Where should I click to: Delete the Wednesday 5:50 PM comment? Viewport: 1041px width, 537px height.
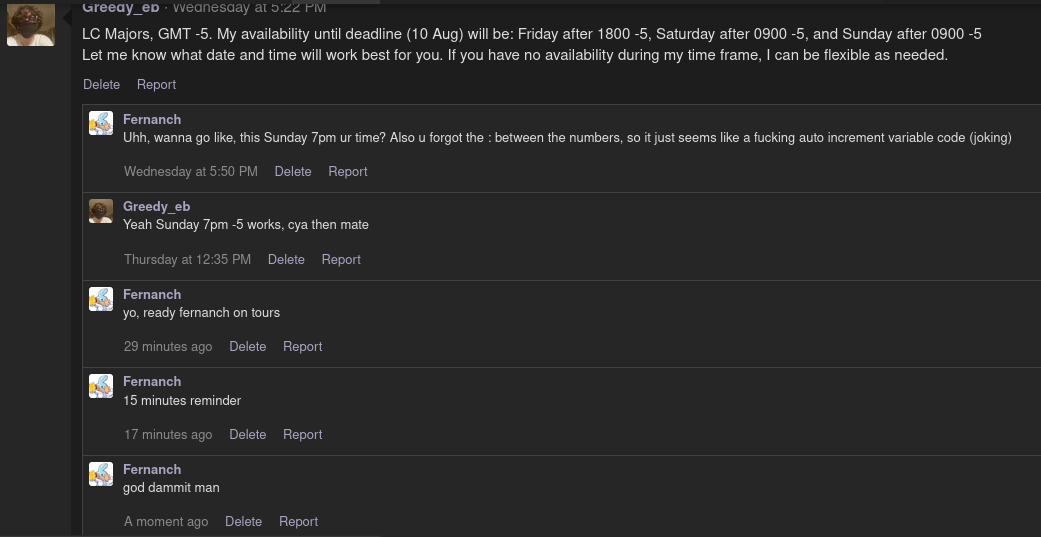[x=293, y=172]
